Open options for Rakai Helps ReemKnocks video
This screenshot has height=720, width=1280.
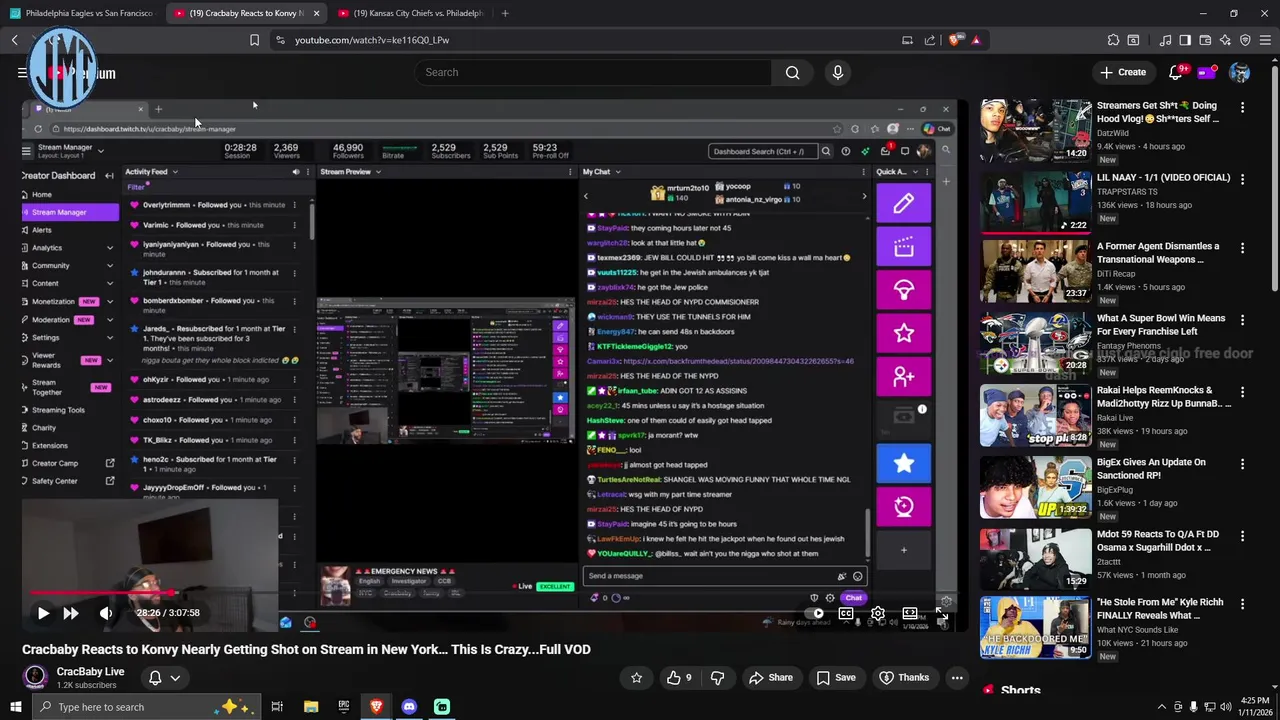tap(1243, 392)
